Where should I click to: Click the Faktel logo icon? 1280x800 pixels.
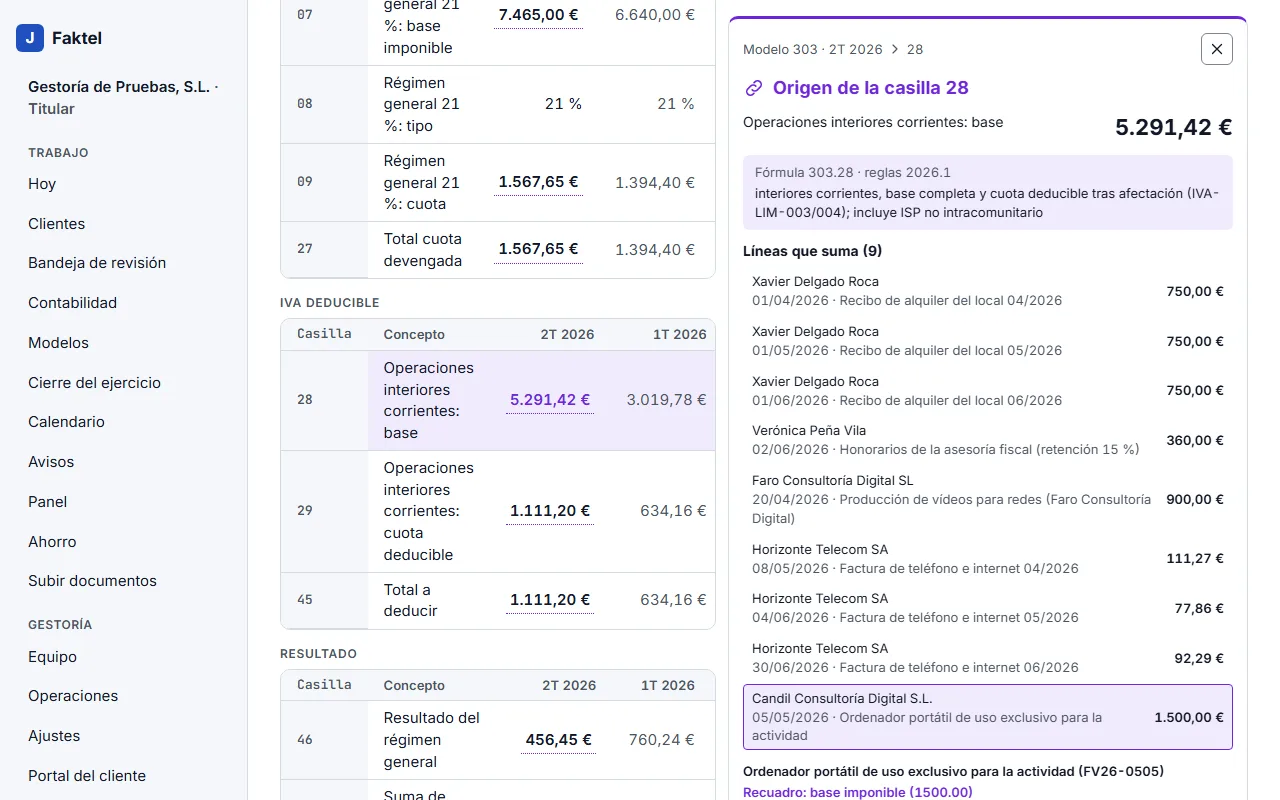(x=30, y=38)
